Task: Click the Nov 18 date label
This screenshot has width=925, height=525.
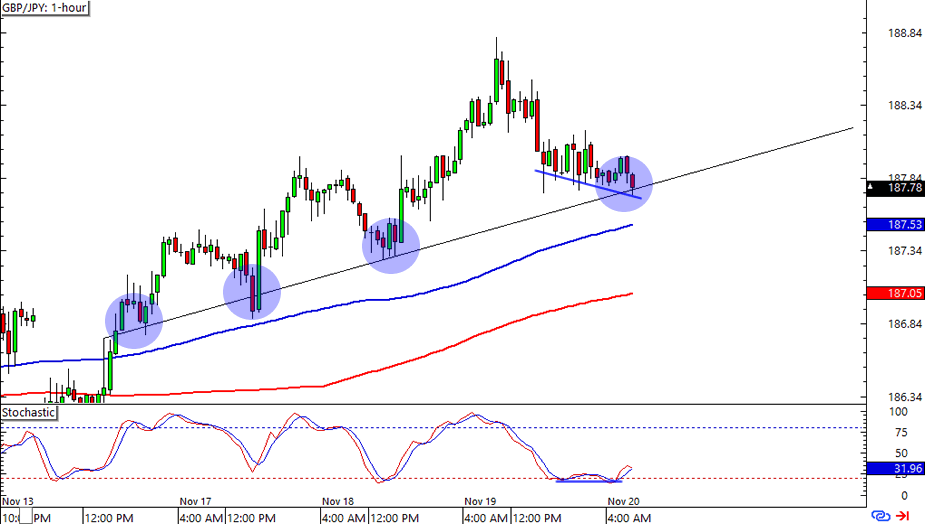Action: point(337,501)
